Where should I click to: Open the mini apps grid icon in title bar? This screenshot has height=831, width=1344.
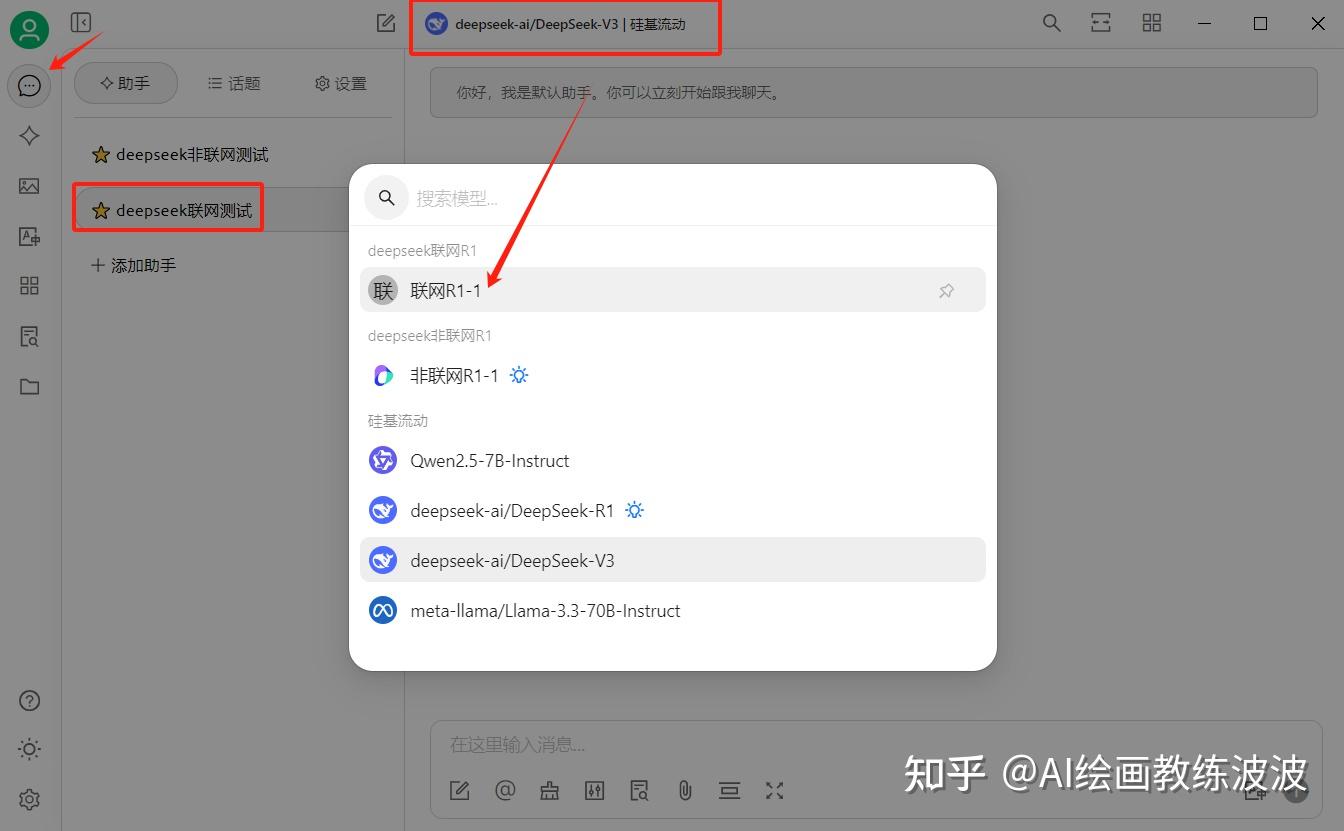(x=1151, y=22)
